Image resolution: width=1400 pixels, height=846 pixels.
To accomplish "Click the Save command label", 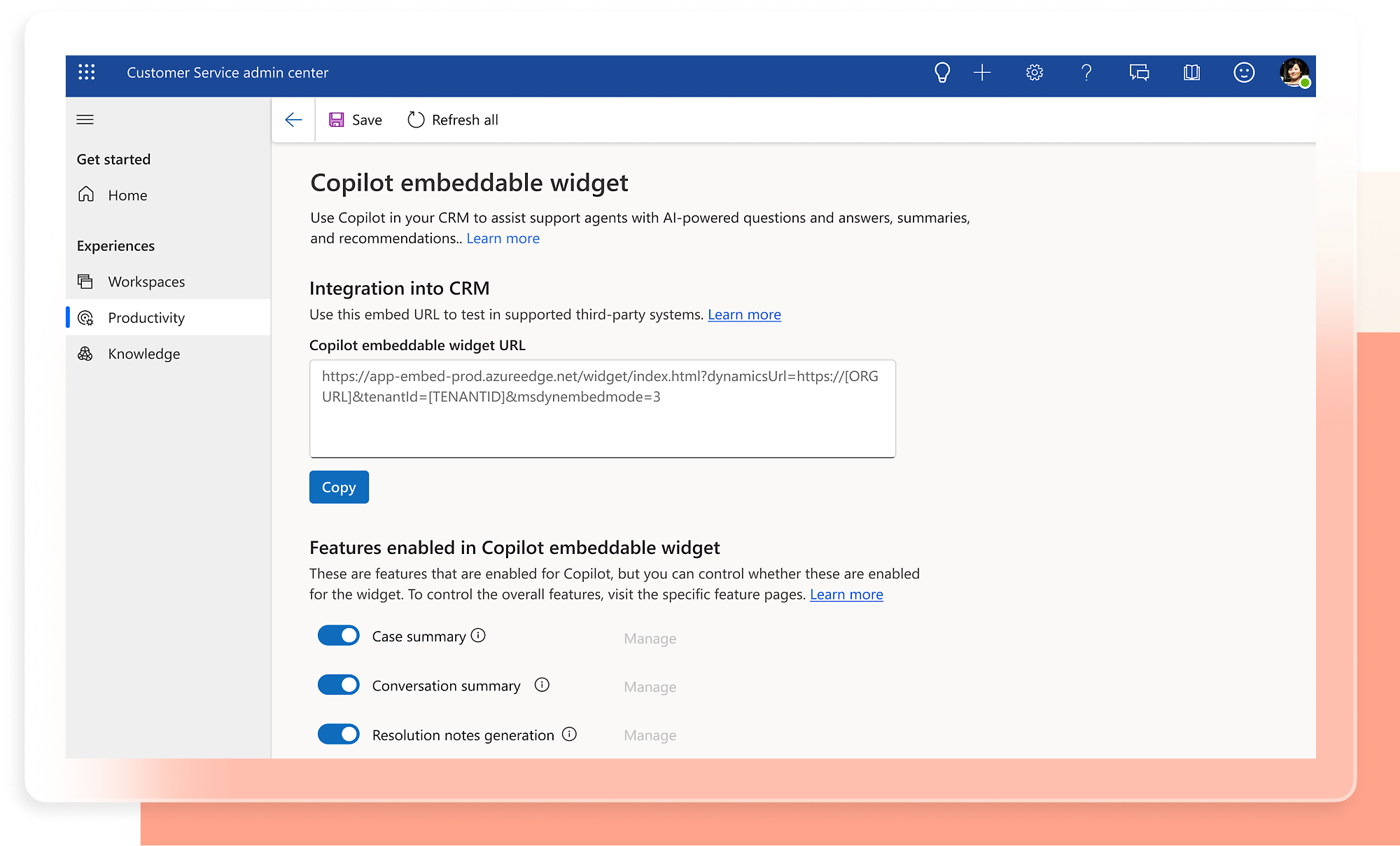I will pyautogui.click(x=367, y=120).
